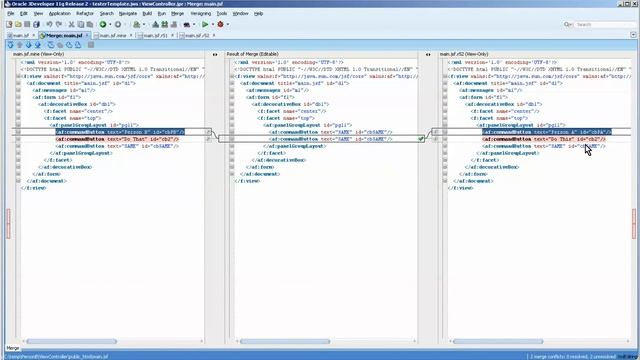Click the Save All toolbar icon
Image resolution: width=640 pixels, height=360 pixels.
(x=36, y=24)
